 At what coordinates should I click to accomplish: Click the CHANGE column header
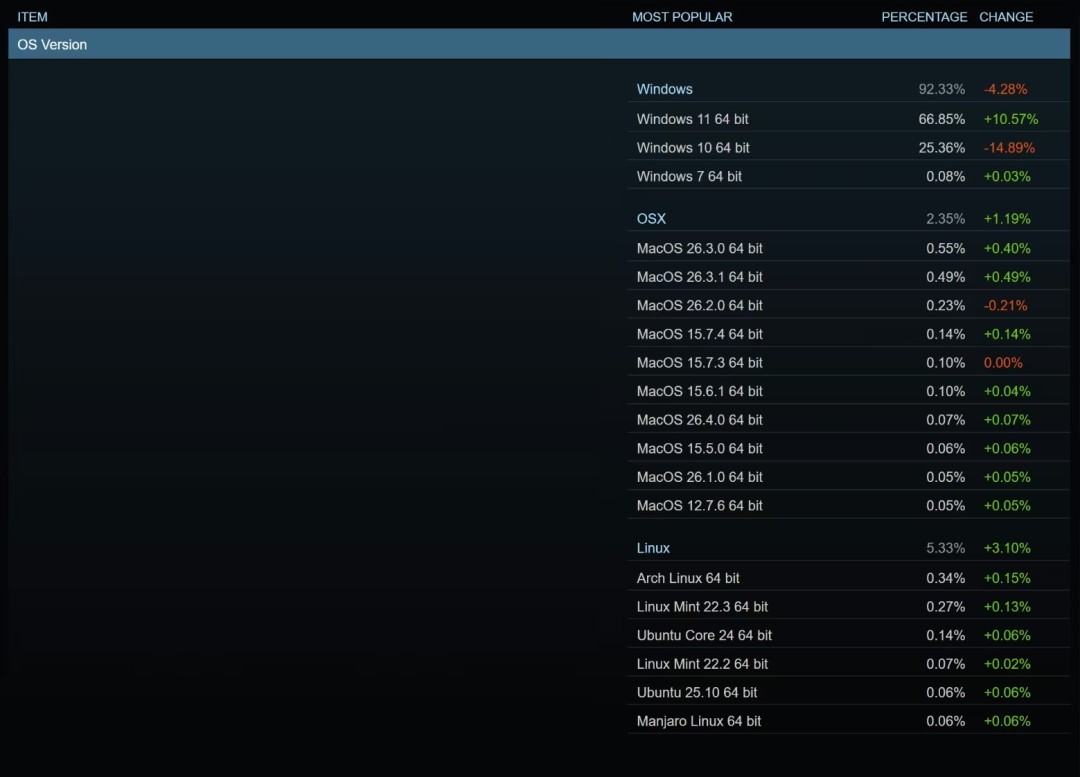click(x=1006, y=17)
